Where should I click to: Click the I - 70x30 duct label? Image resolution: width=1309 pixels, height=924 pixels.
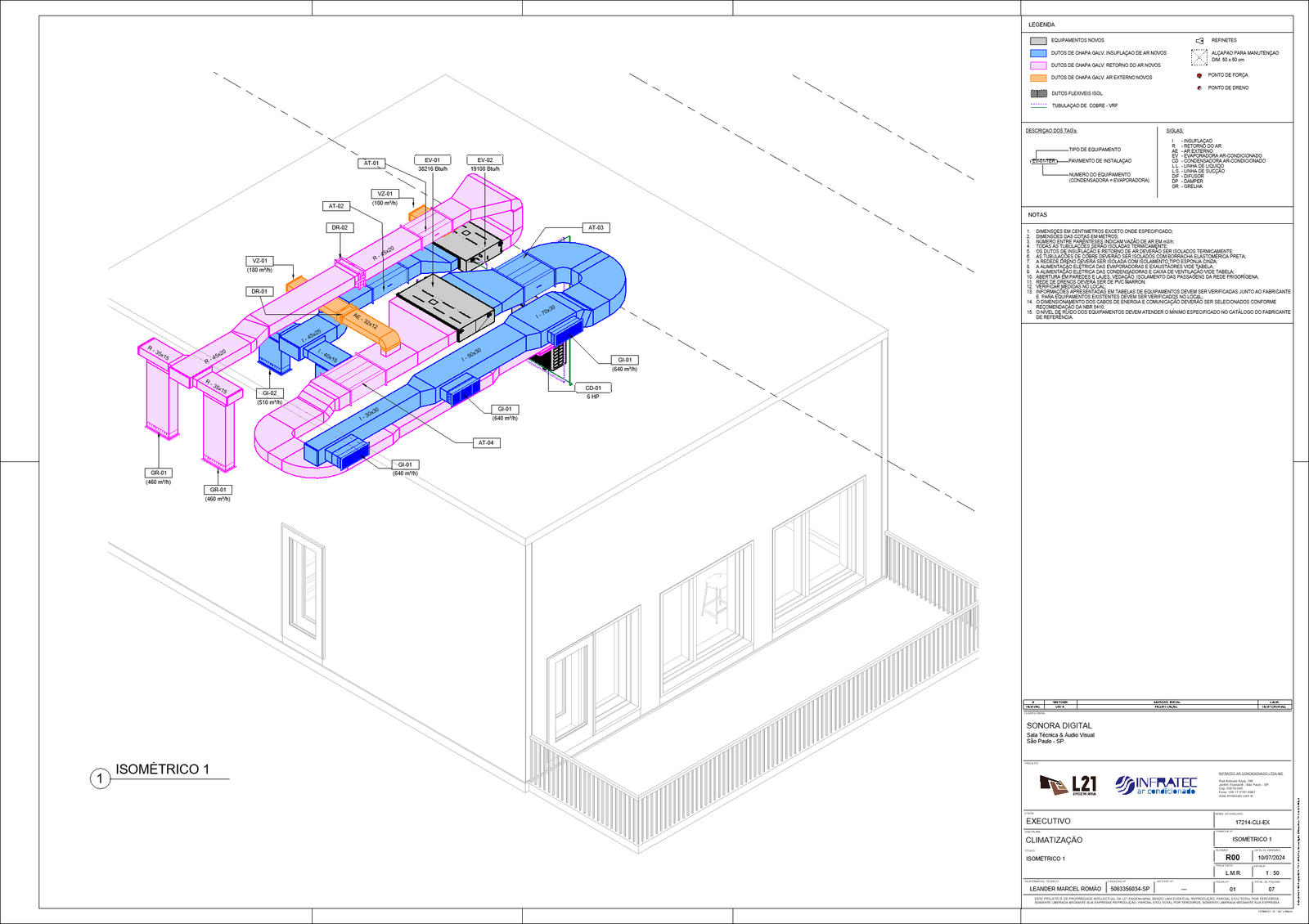point(546,312)
